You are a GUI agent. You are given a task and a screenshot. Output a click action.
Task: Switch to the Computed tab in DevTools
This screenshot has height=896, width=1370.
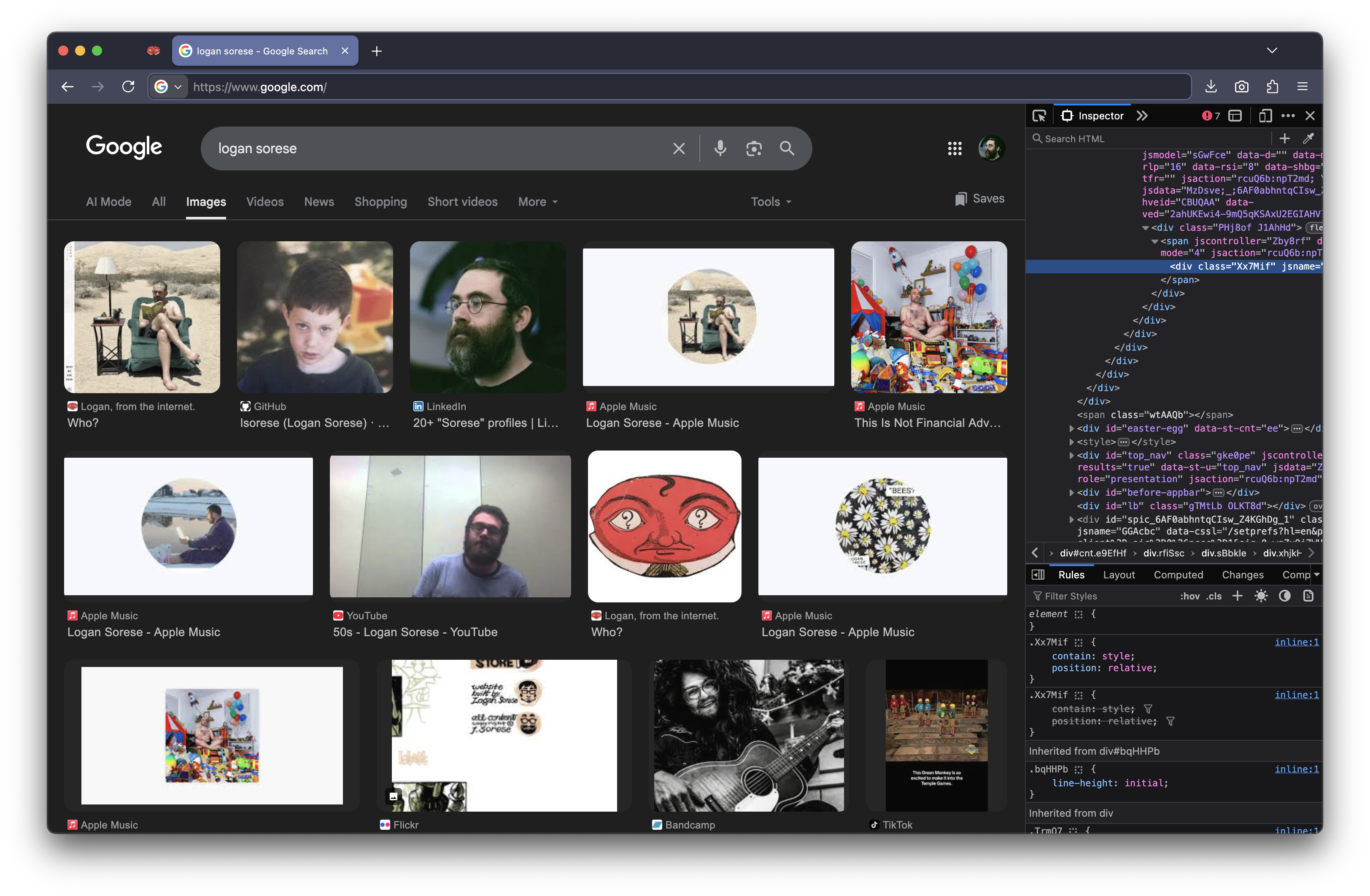(x=1179, y=574)
